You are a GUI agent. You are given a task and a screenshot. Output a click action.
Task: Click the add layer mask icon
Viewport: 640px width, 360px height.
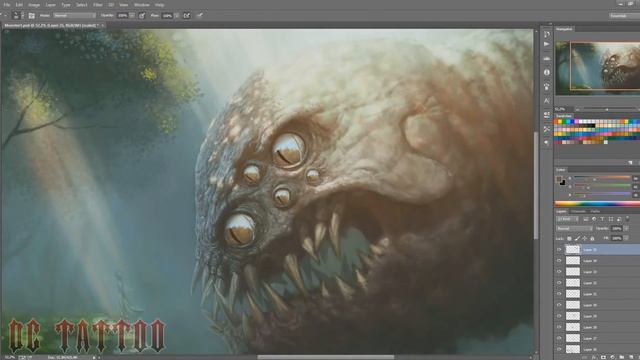pos(603,357)
